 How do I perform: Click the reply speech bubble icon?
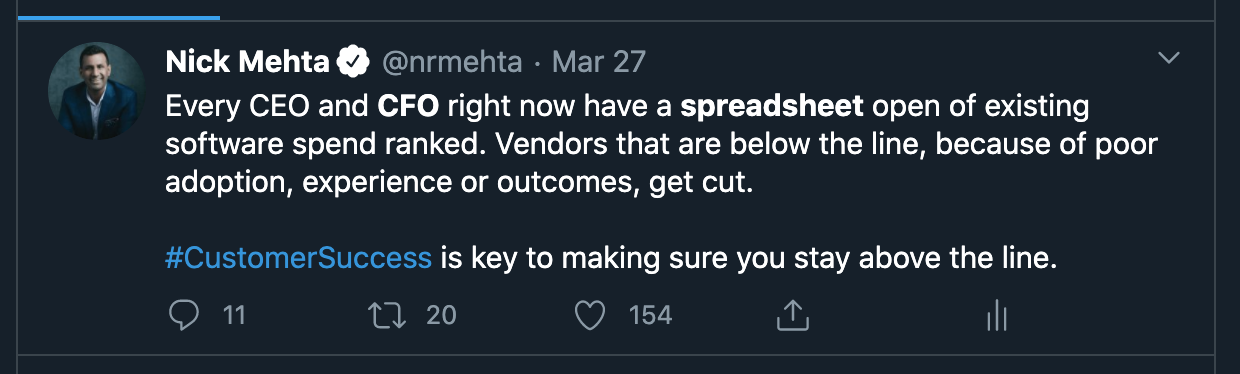click(183, 316)
